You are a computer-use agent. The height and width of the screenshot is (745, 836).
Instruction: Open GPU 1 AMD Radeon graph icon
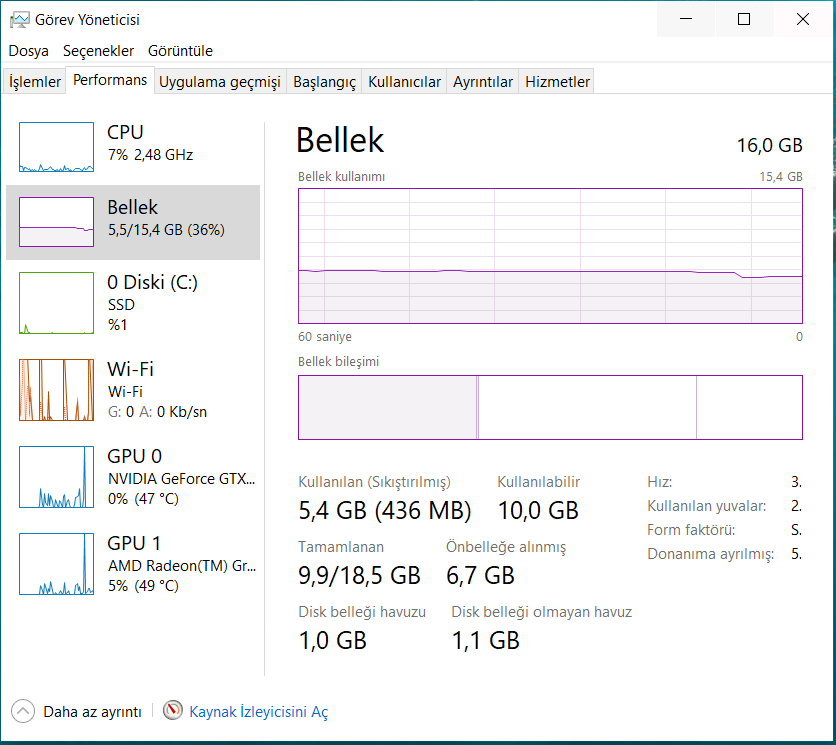(x=56, y=564)
